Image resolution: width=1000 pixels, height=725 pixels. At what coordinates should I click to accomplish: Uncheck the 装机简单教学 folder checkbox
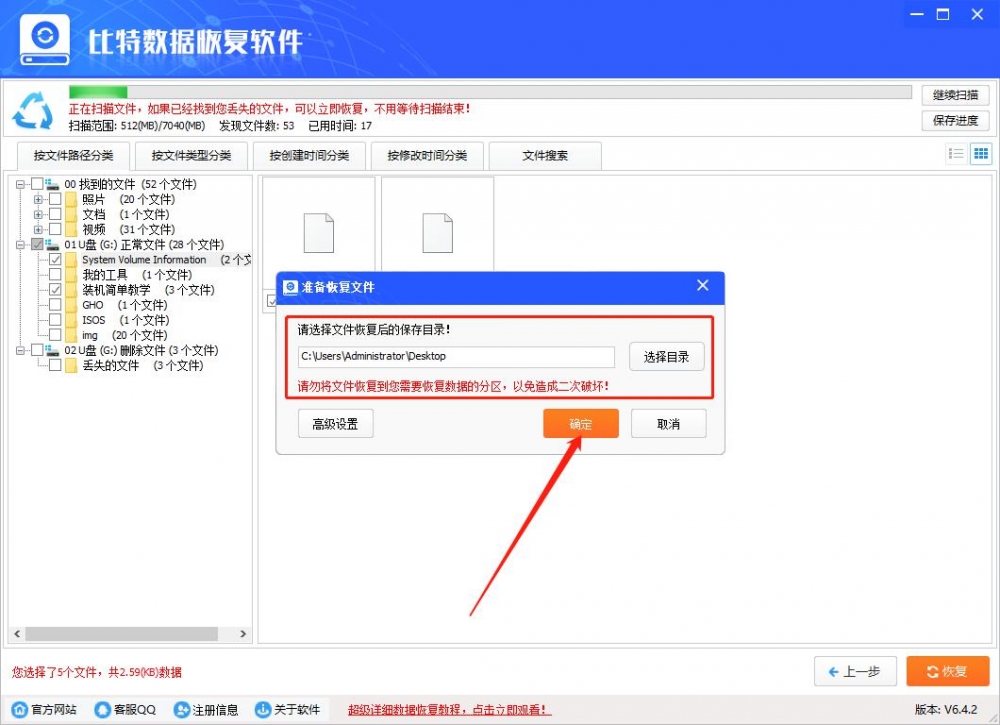coord(55,289)
